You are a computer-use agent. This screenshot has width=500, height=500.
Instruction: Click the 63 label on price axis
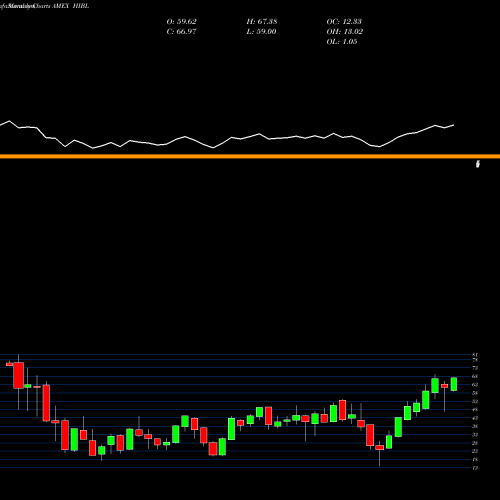click(x=475, y=384)
